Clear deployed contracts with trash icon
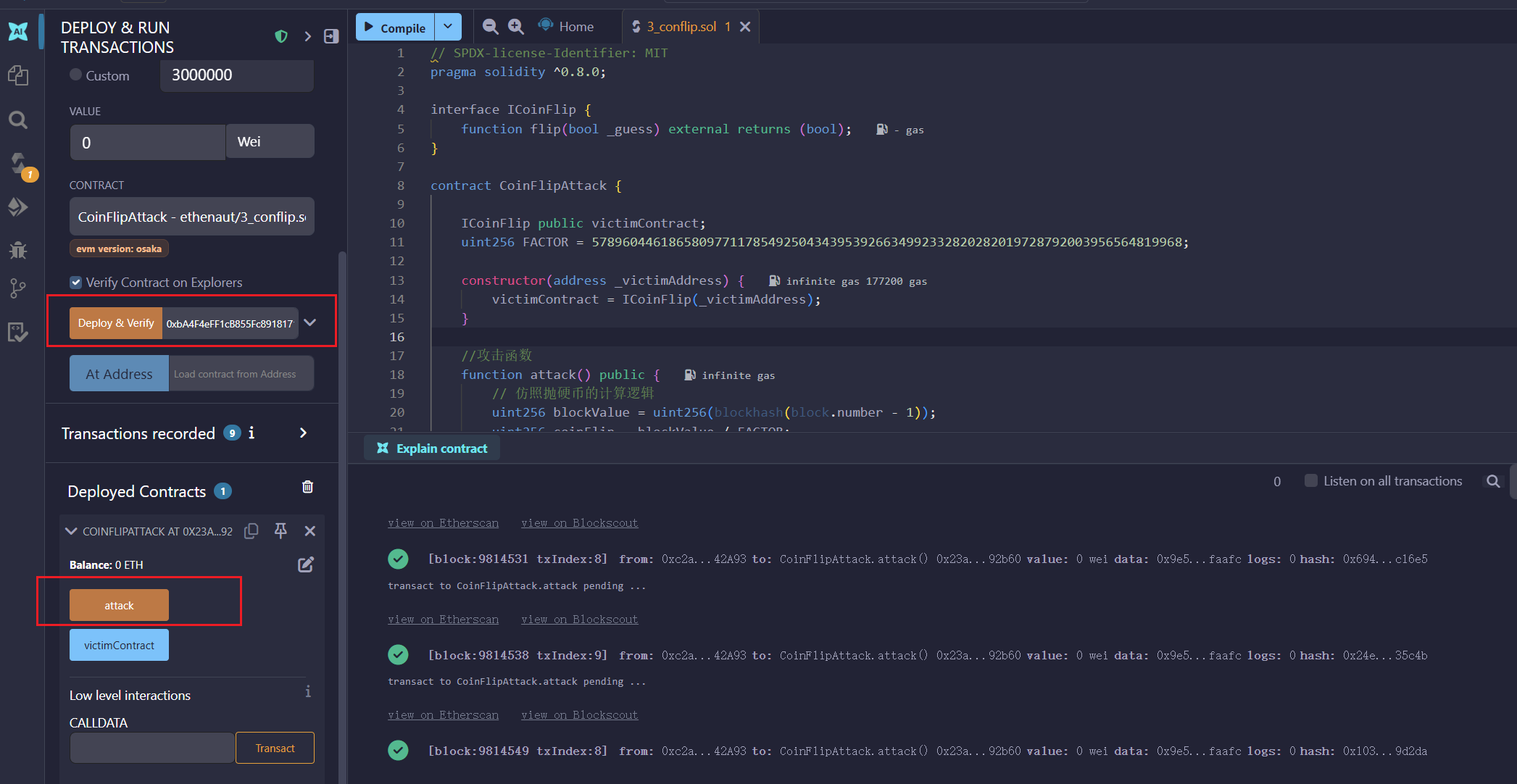Image resolution: width=1517 pixels, height=784 pixels. [307, 487]
